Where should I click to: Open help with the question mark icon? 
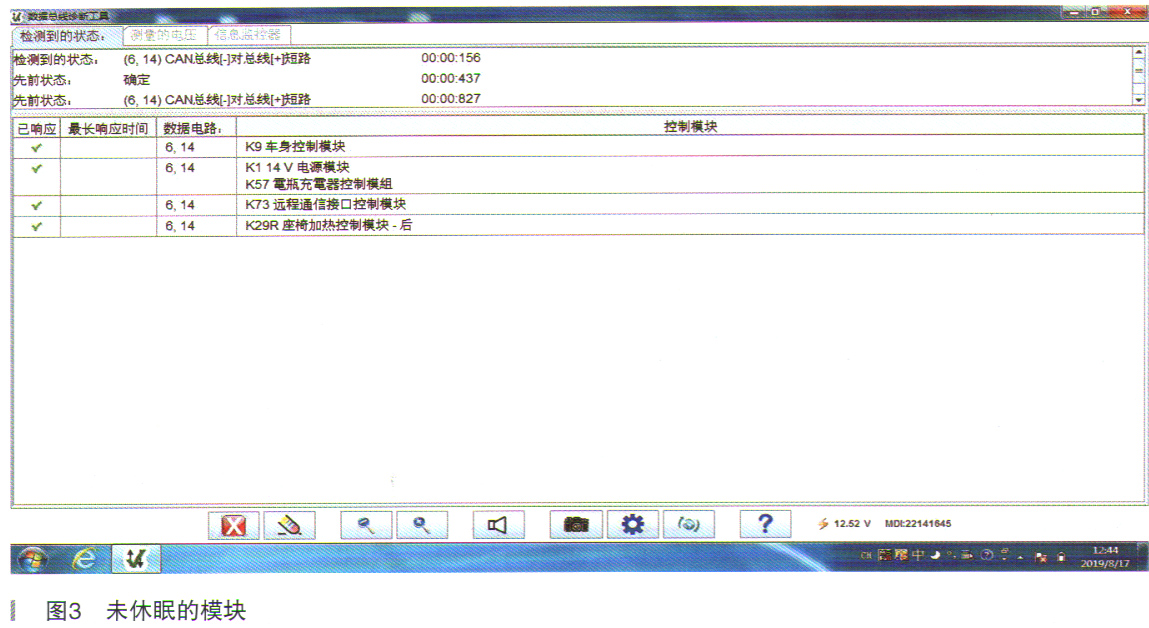pos(765,525)
